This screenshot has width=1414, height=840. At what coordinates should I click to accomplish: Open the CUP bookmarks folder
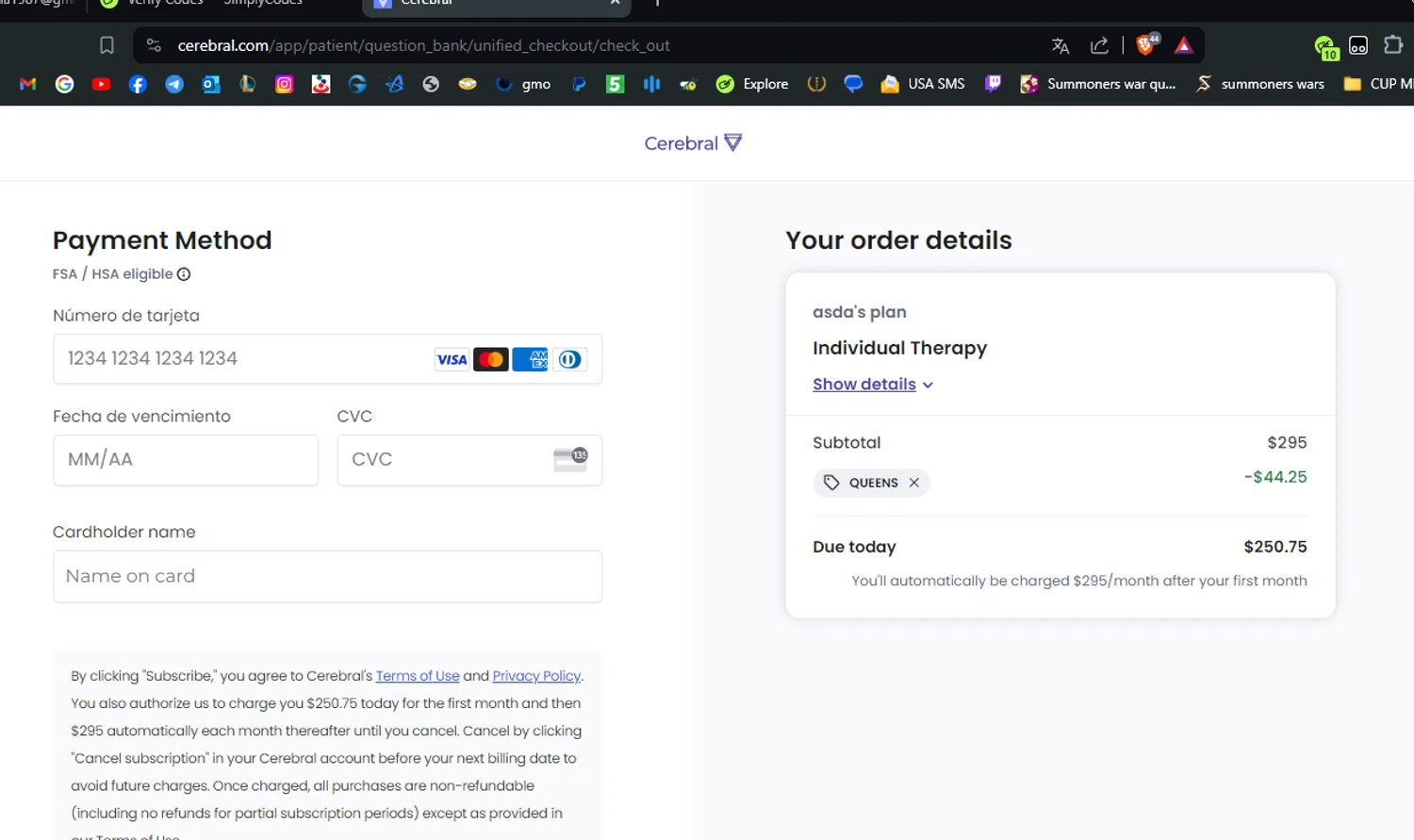point(1378,84)
